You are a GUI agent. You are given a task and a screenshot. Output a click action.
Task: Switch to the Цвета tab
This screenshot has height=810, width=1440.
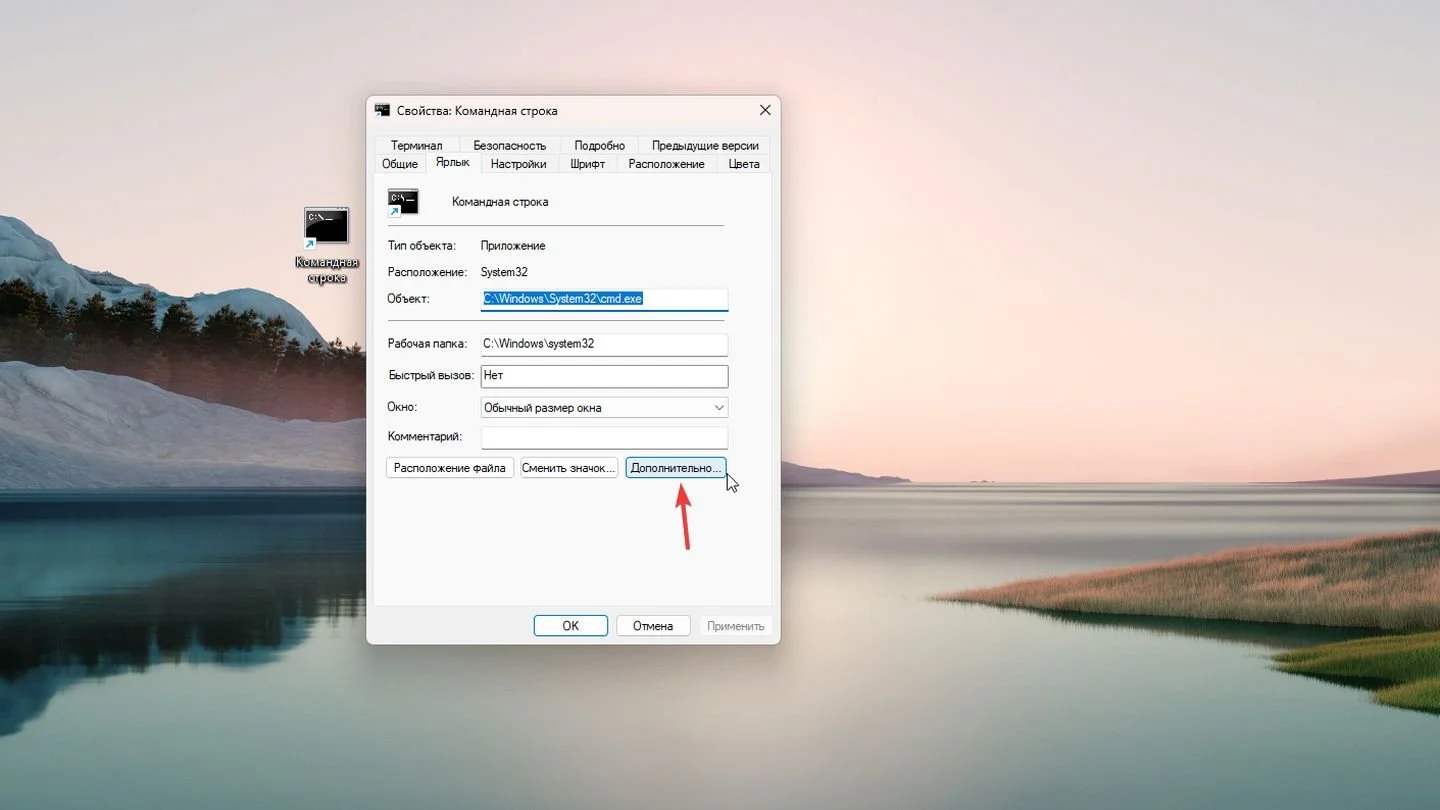tap(744, 164)
